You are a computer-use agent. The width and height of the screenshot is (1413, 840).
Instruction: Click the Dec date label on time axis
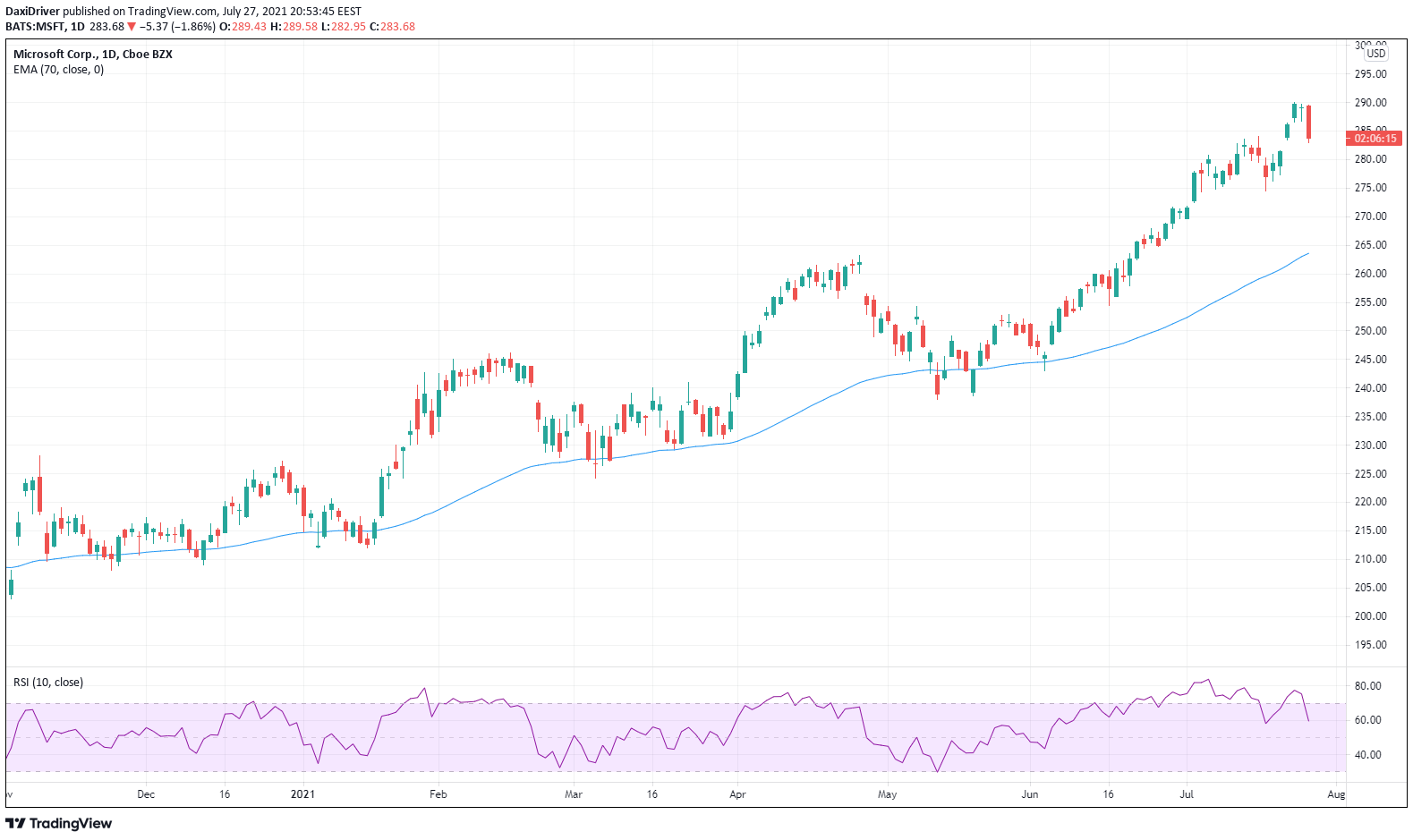click(146, 794)
